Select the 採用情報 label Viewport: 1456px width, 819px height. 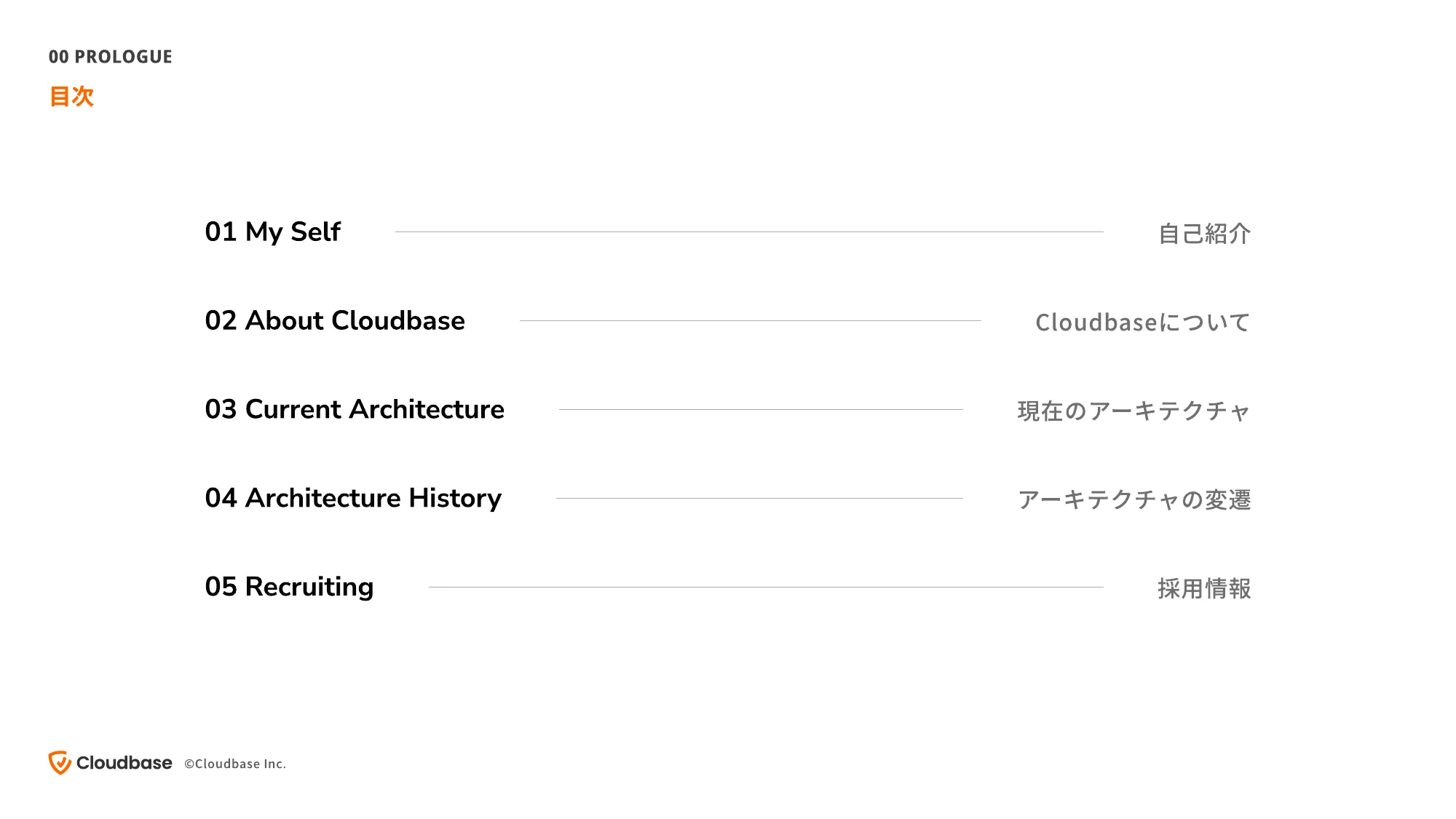pos(1204,589)
